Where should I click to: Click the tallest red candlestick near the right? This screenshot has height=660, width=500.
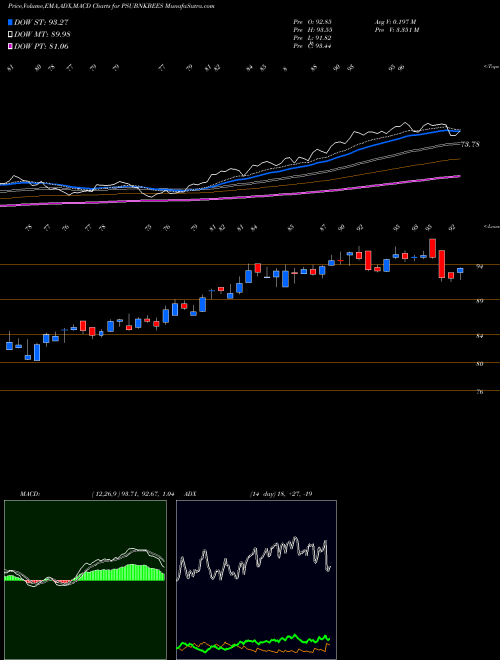click(x=441, y=264)
